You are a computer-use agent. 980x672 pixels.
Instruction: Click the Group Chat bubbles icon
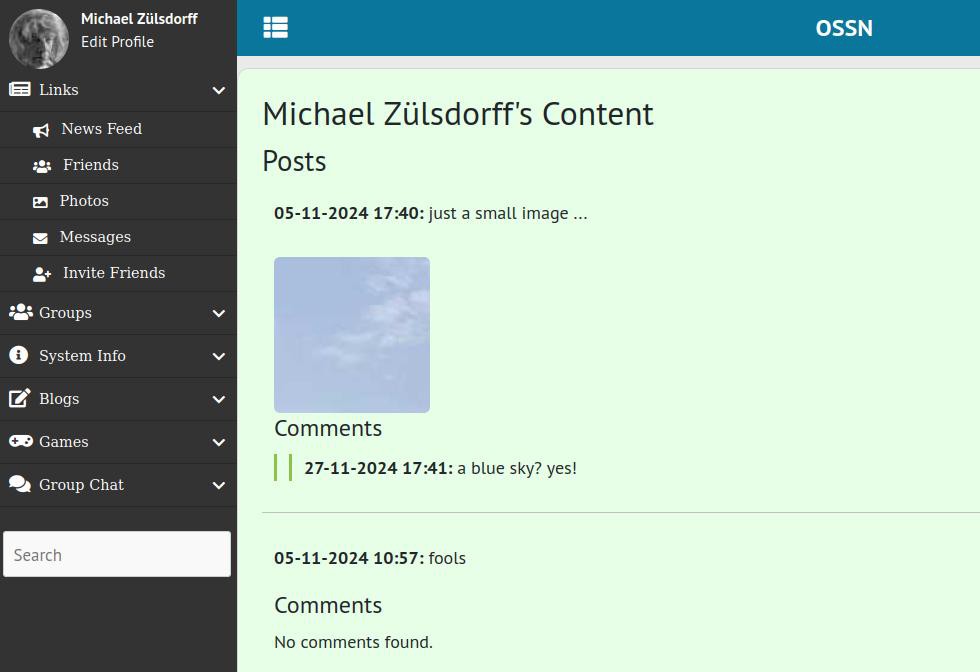tap(20, 484)
